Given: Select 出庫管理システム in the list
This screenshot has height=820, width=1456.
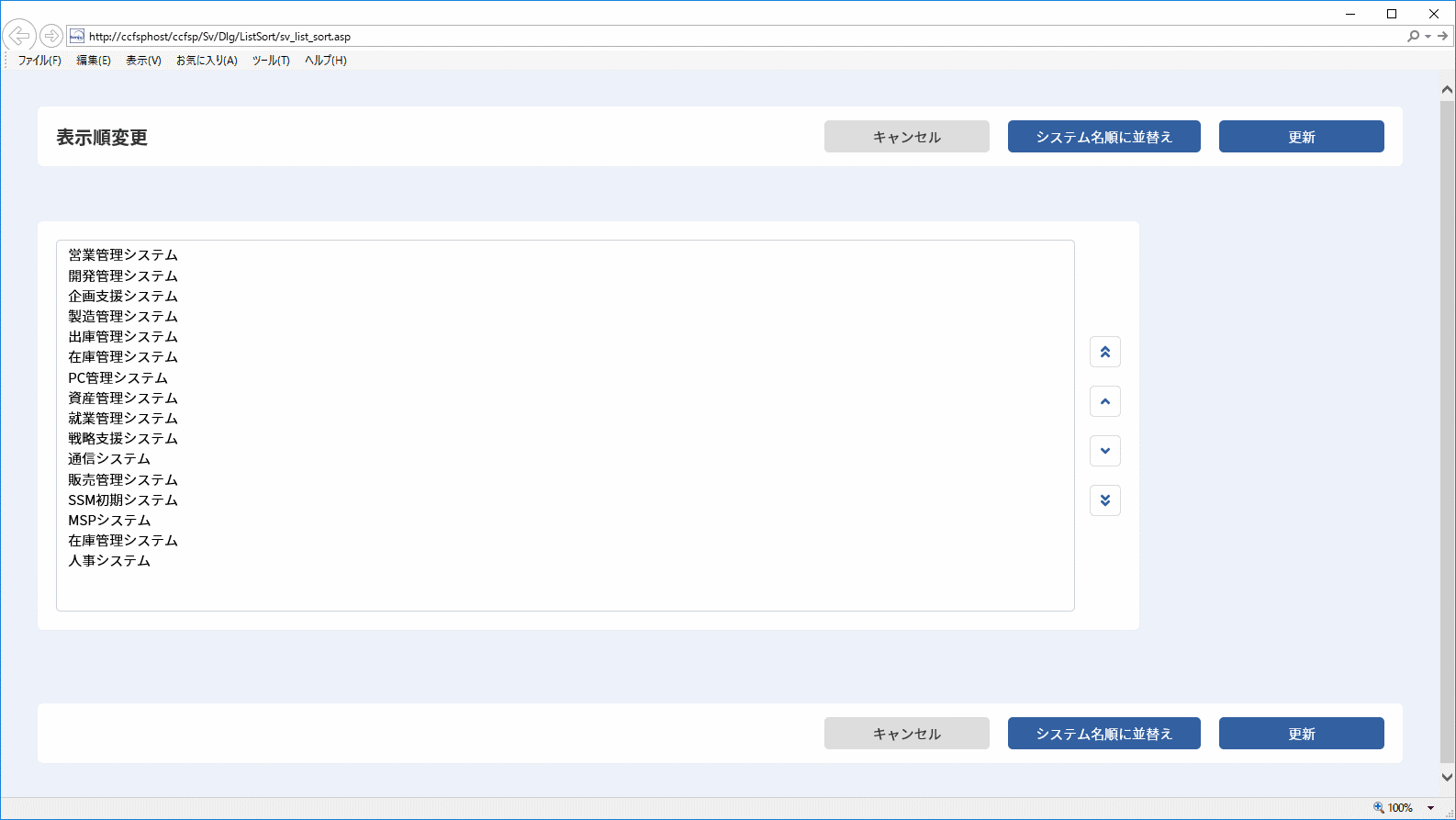Looking at the screenshot, I should click(x=123, y=337).
